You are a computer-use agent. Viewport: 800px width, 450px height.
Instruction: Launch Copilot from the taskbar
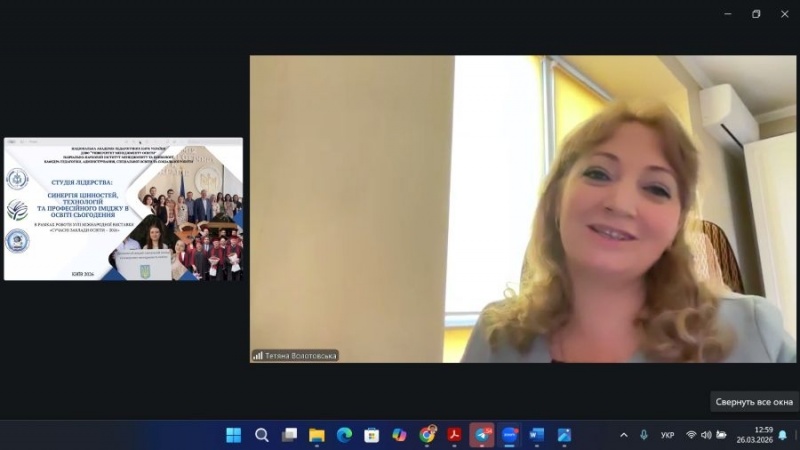point(400,435)
